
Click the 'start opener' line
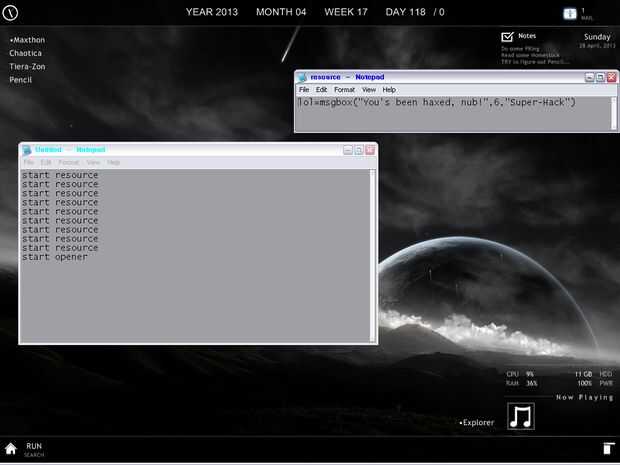[x=55, y=257]
